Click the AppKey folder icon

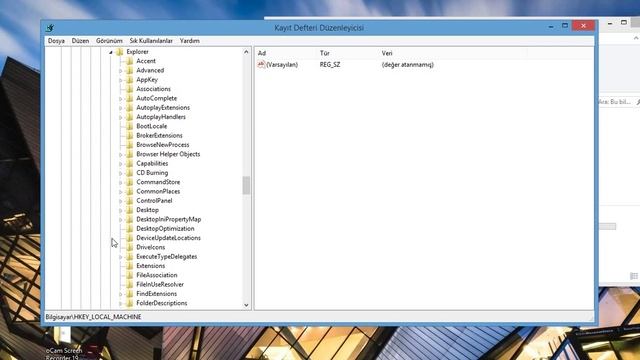129,80
